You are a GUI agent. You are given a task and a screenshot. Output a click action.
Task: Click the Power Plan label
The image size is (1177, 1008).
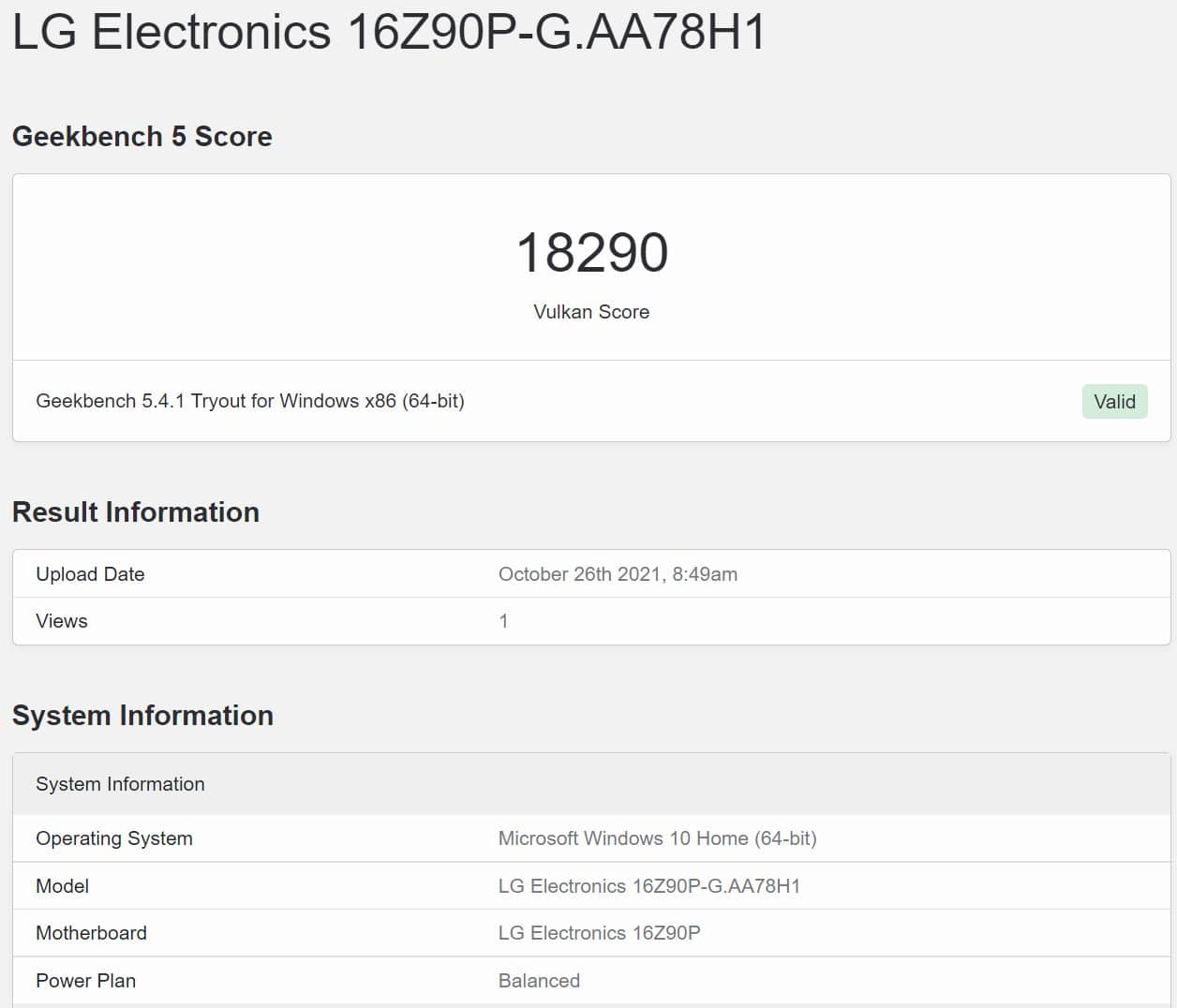pos(85,981)
